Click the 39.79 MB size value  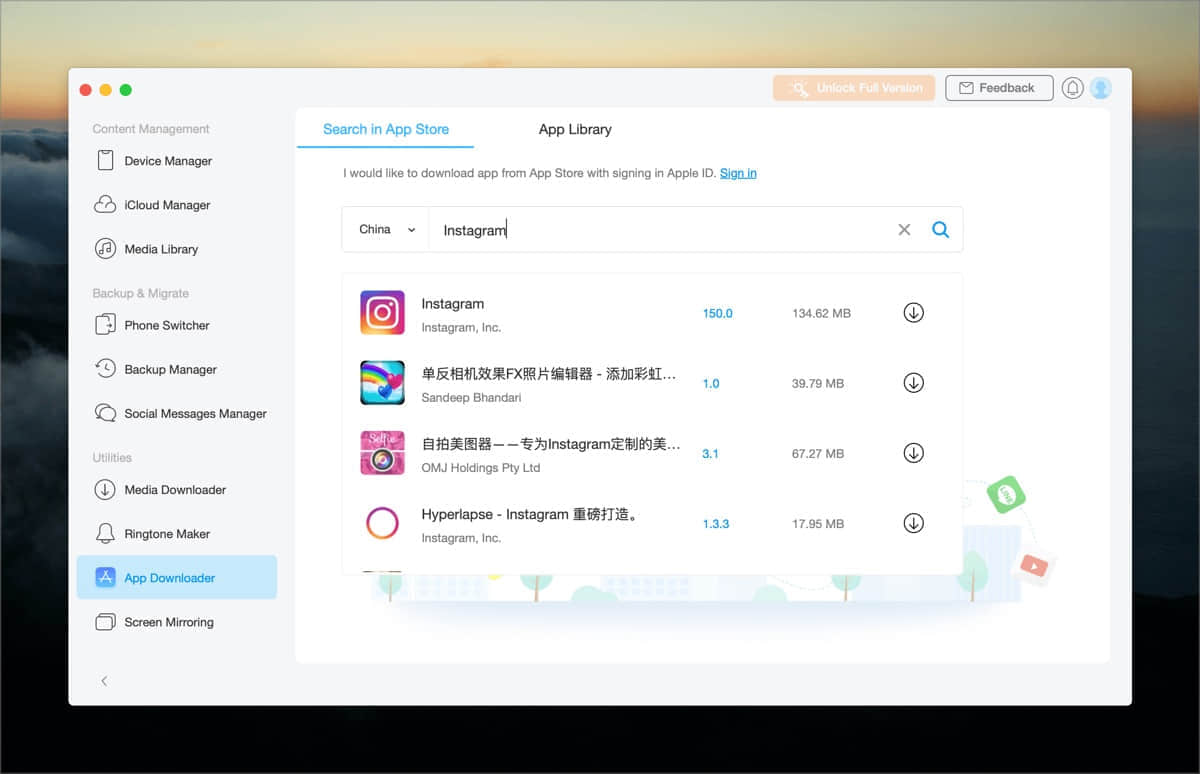(x=818, y=383)
